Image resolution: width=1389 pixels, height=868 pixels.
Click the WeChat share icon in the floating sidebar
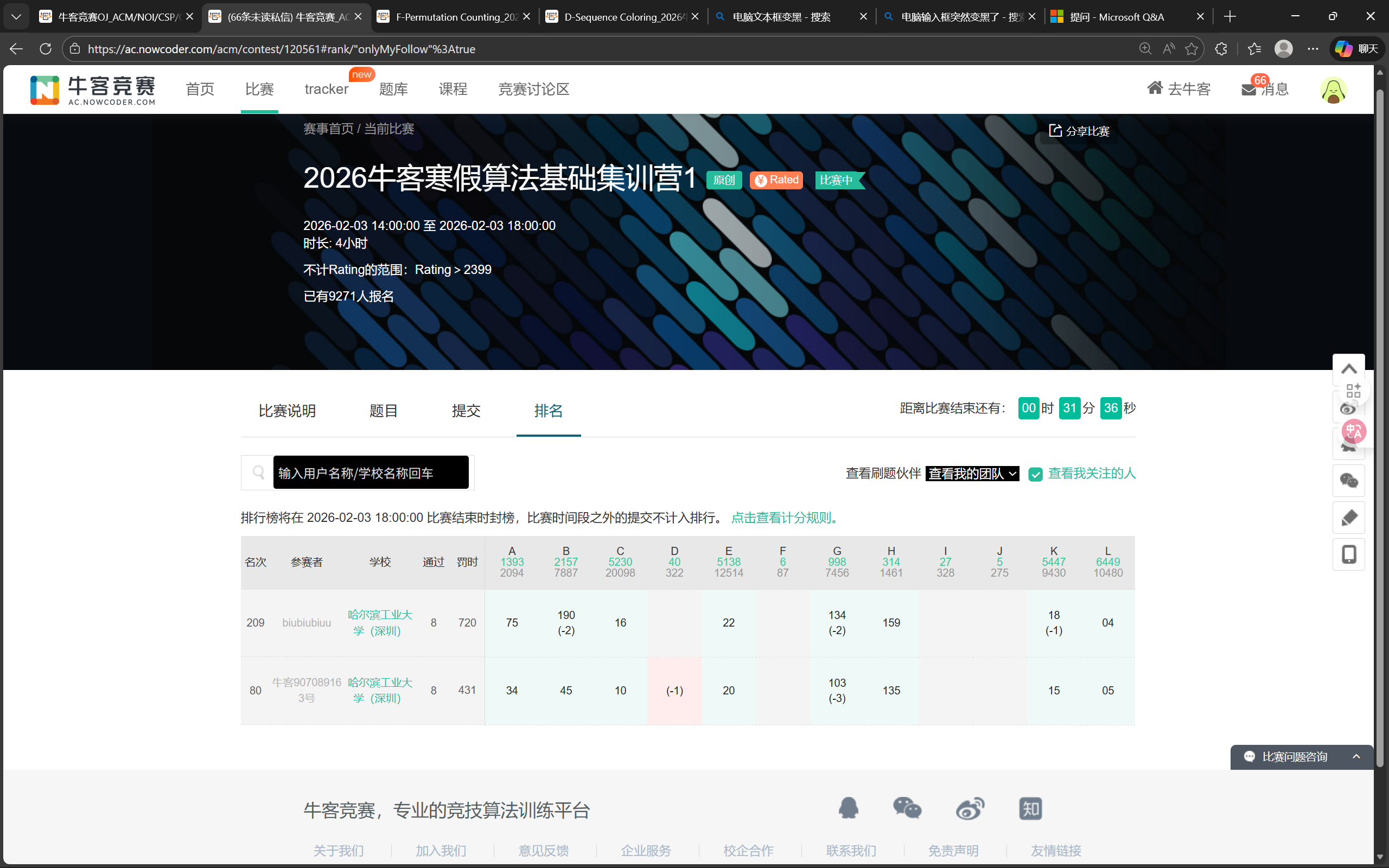click(x=1349, y=481)
